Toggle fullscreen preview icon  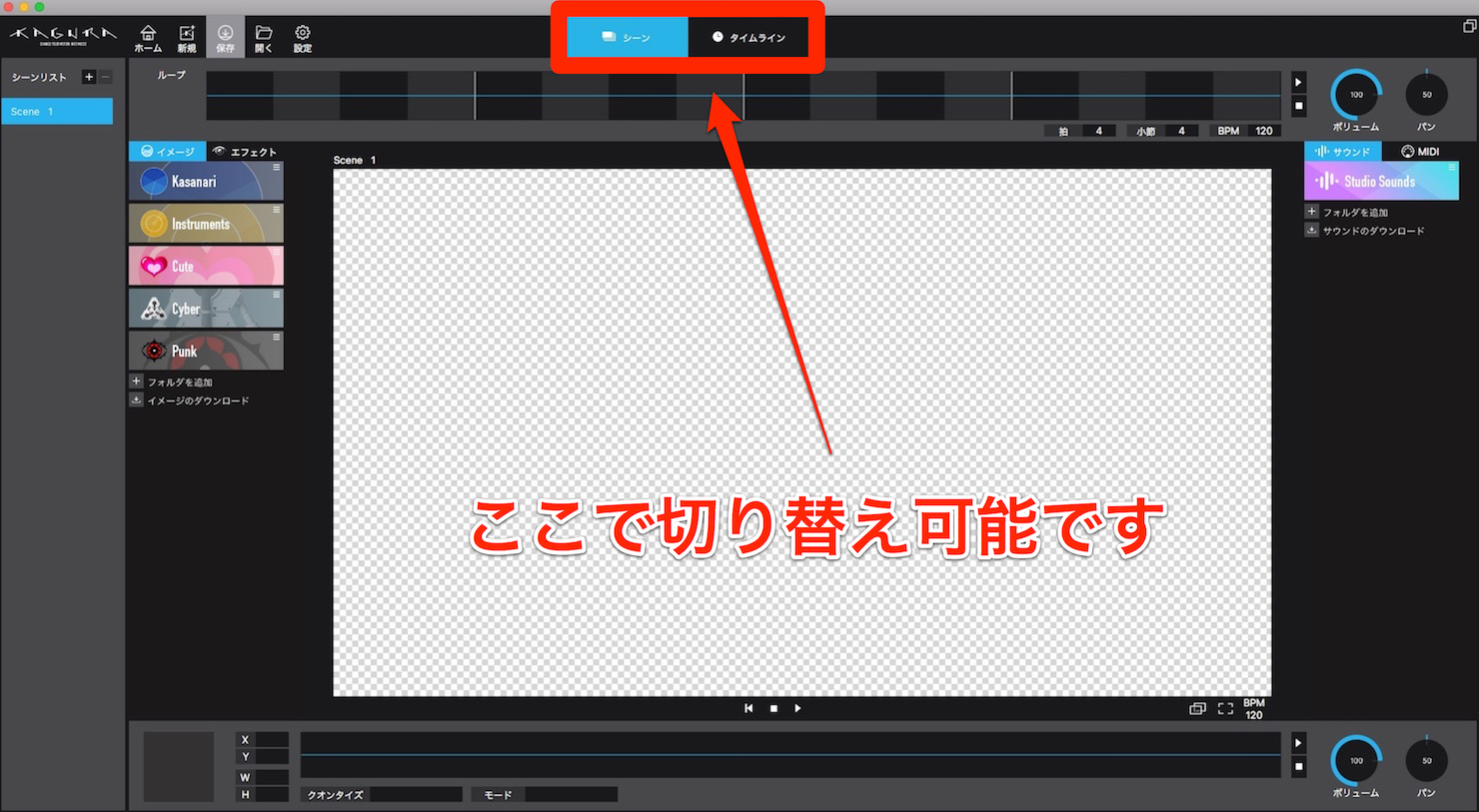coord(1225,708)
